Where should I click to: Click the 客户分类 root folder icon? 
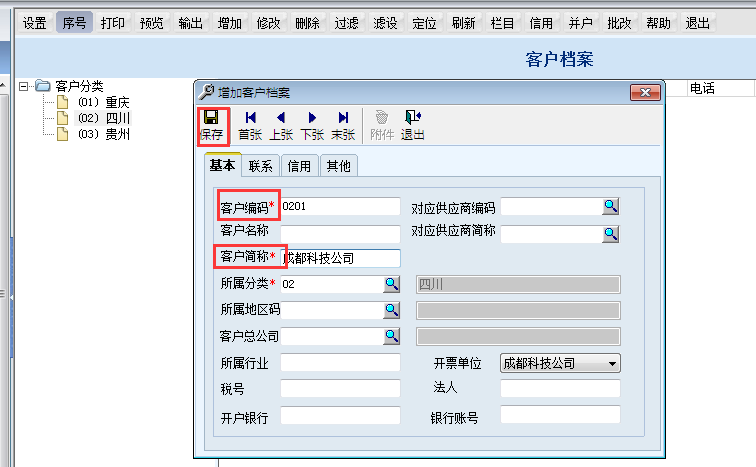(43, 86)
